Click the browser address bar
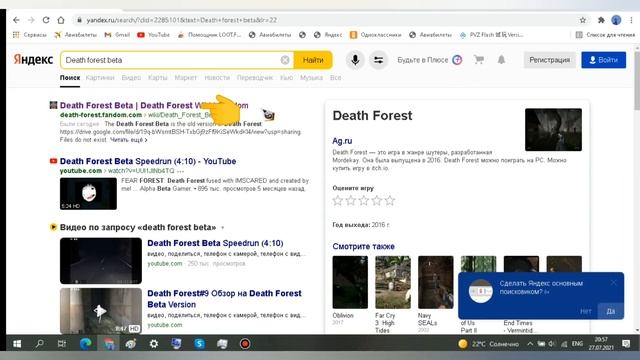Viewport: 640px width, 360px height. [x=327, y=20]
